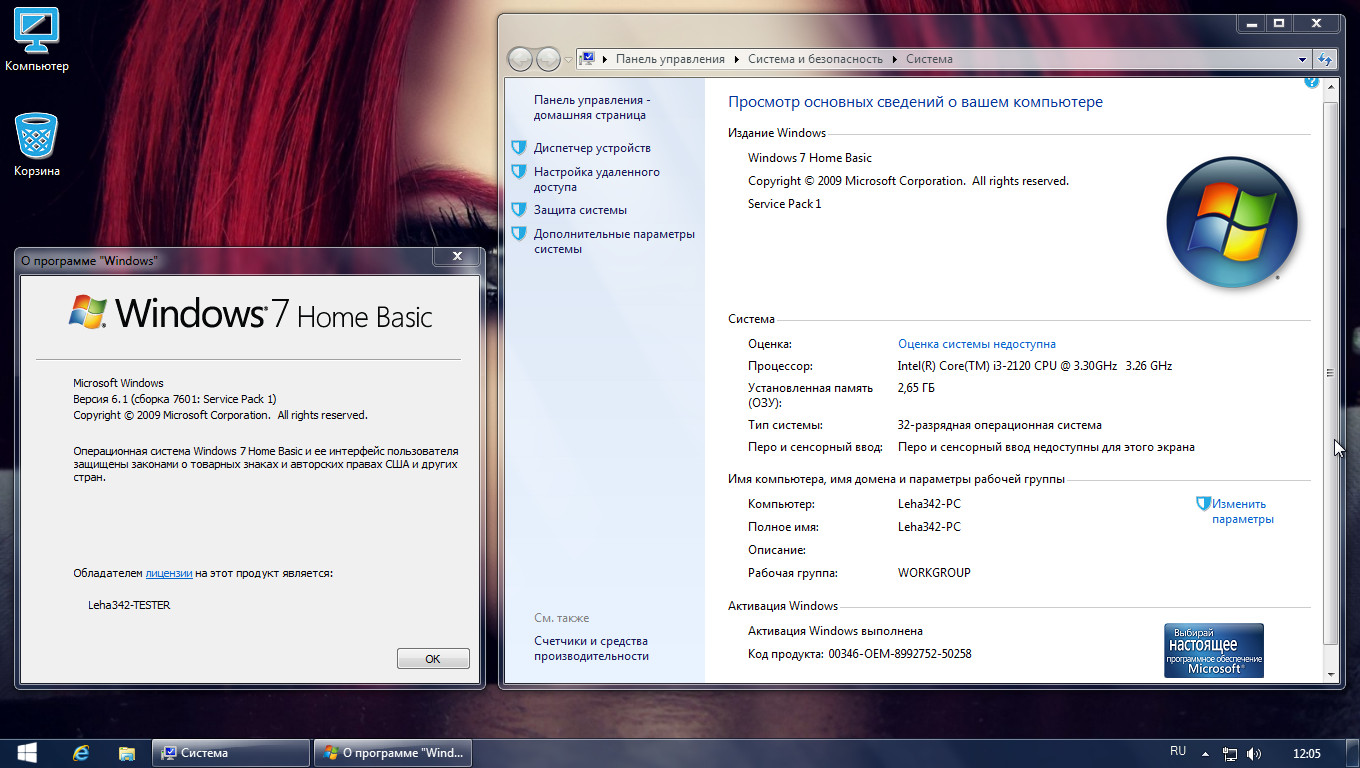This screenshot has height=768, width=1360.
Task: Expand the arrow after Система и безопасность breadcrumb
Action: (x=895, y=59)
